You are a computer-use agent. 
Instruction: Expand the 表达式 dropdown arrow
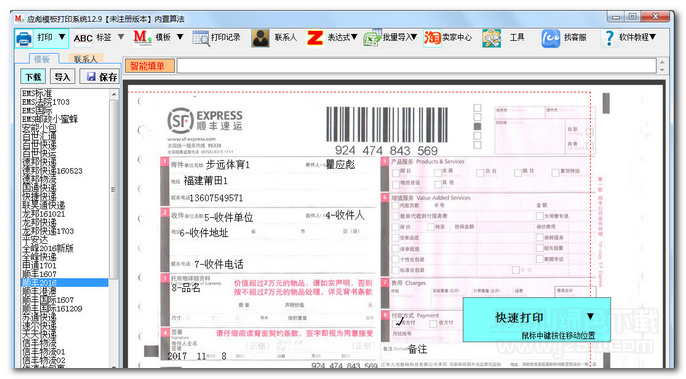pyautogui.click(x=354, y=37)
